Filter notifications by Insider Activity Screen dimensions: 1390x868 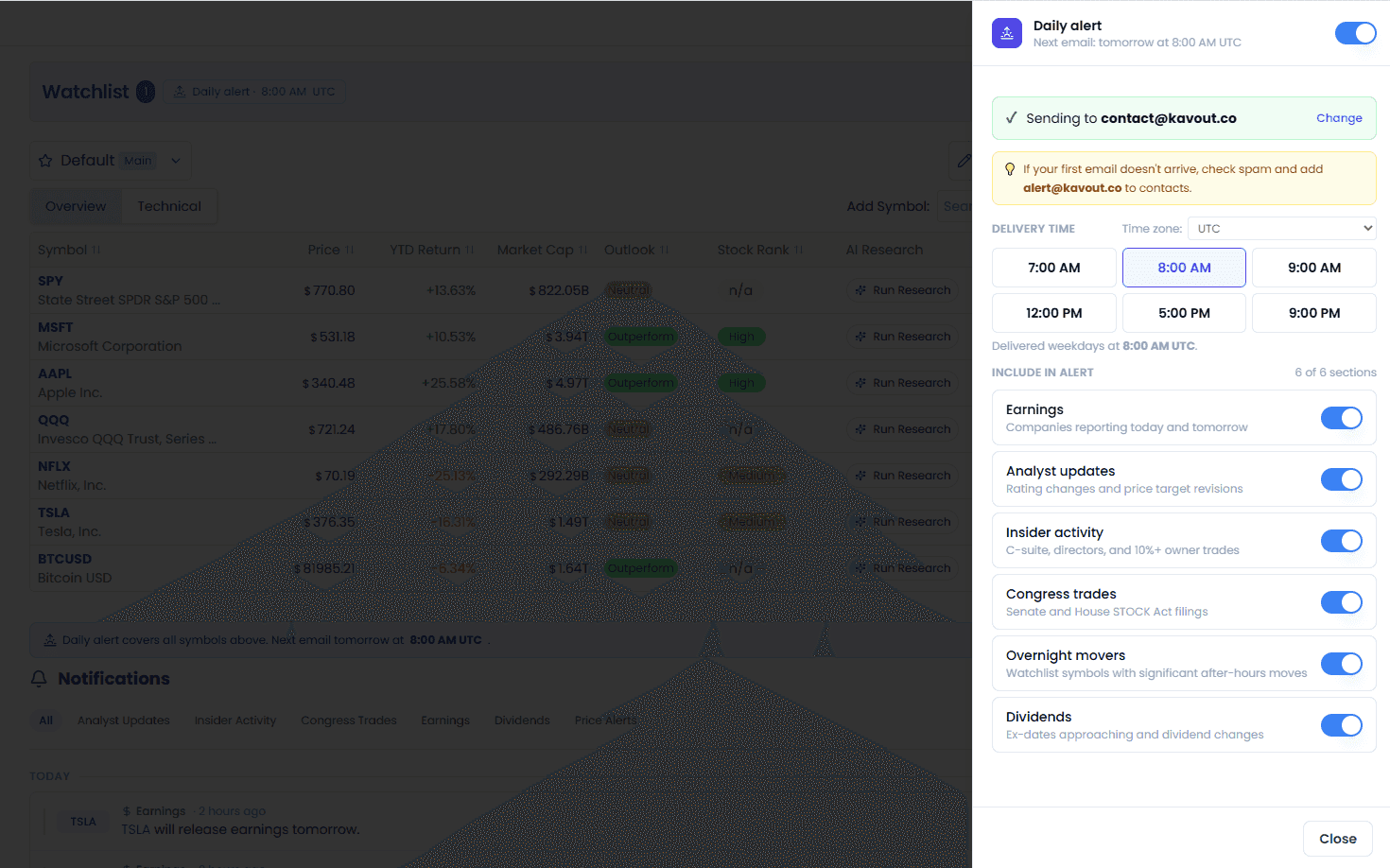[235, 720]
